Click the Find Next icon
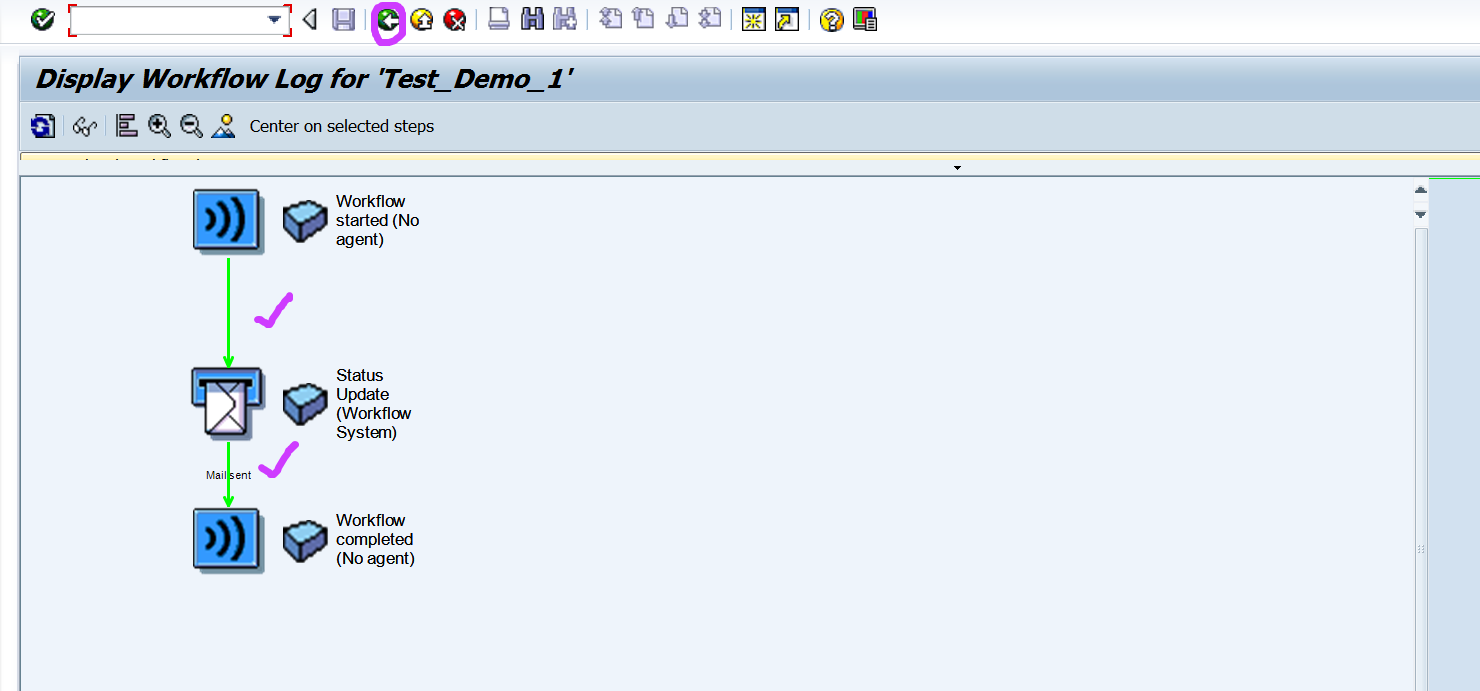The image size is (1480, 691). click(x=565, y=20)
